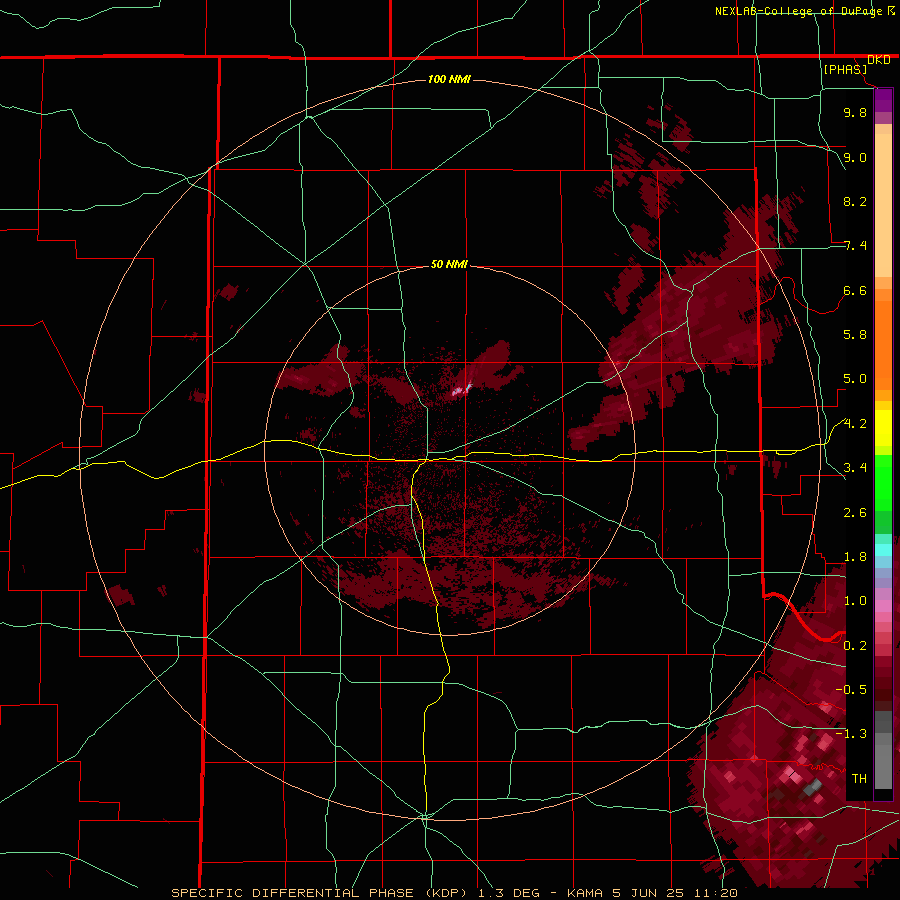This screenshot has height=900, width=900.
Task: Click the bright pink-white echo near radar center
Action: [461, 390]
